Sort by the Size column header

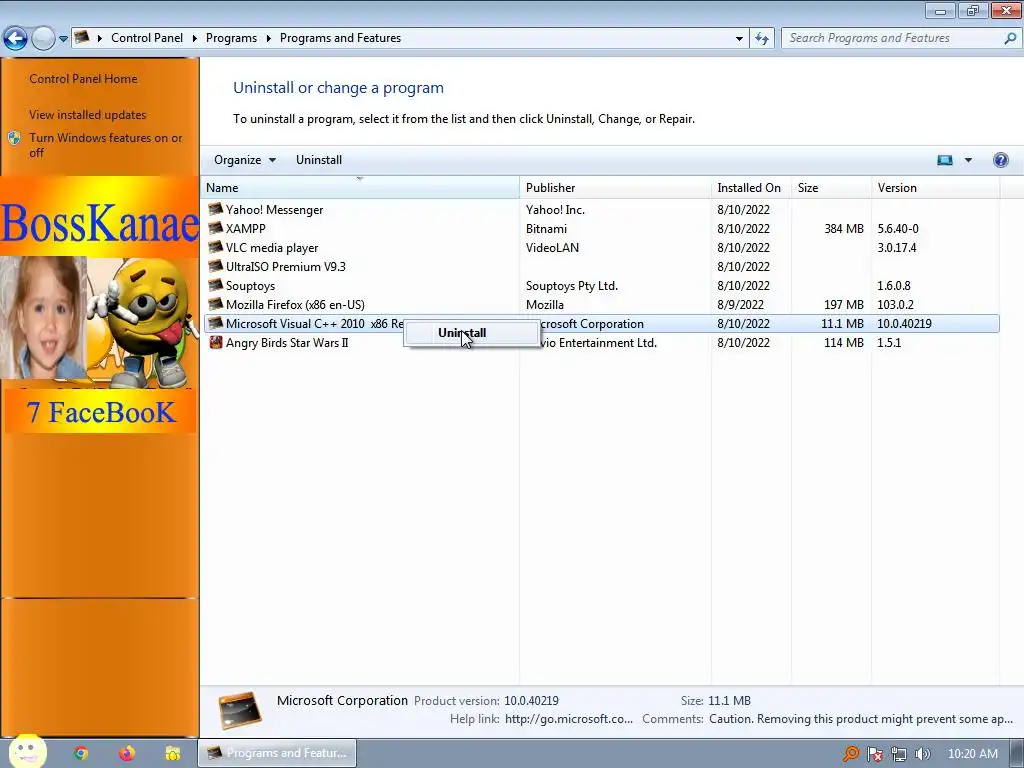[x=831, y=187]
